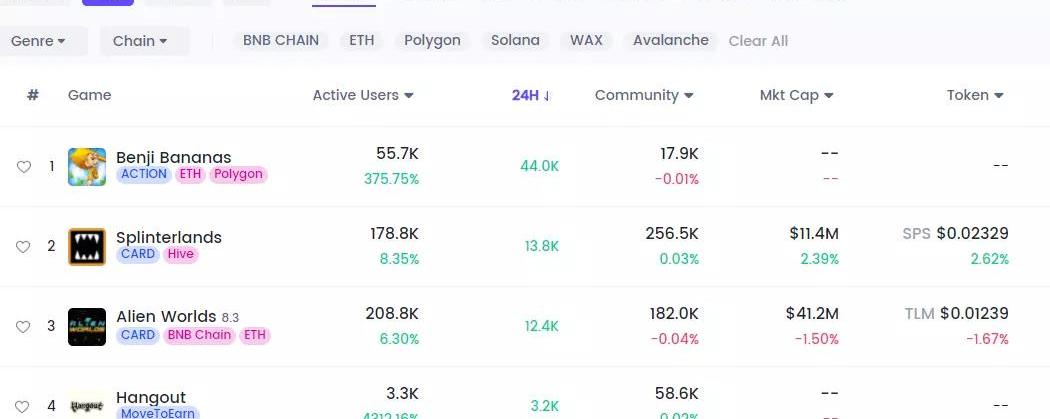
Task: Filter by the Solana chip
Action: [515, 41]
